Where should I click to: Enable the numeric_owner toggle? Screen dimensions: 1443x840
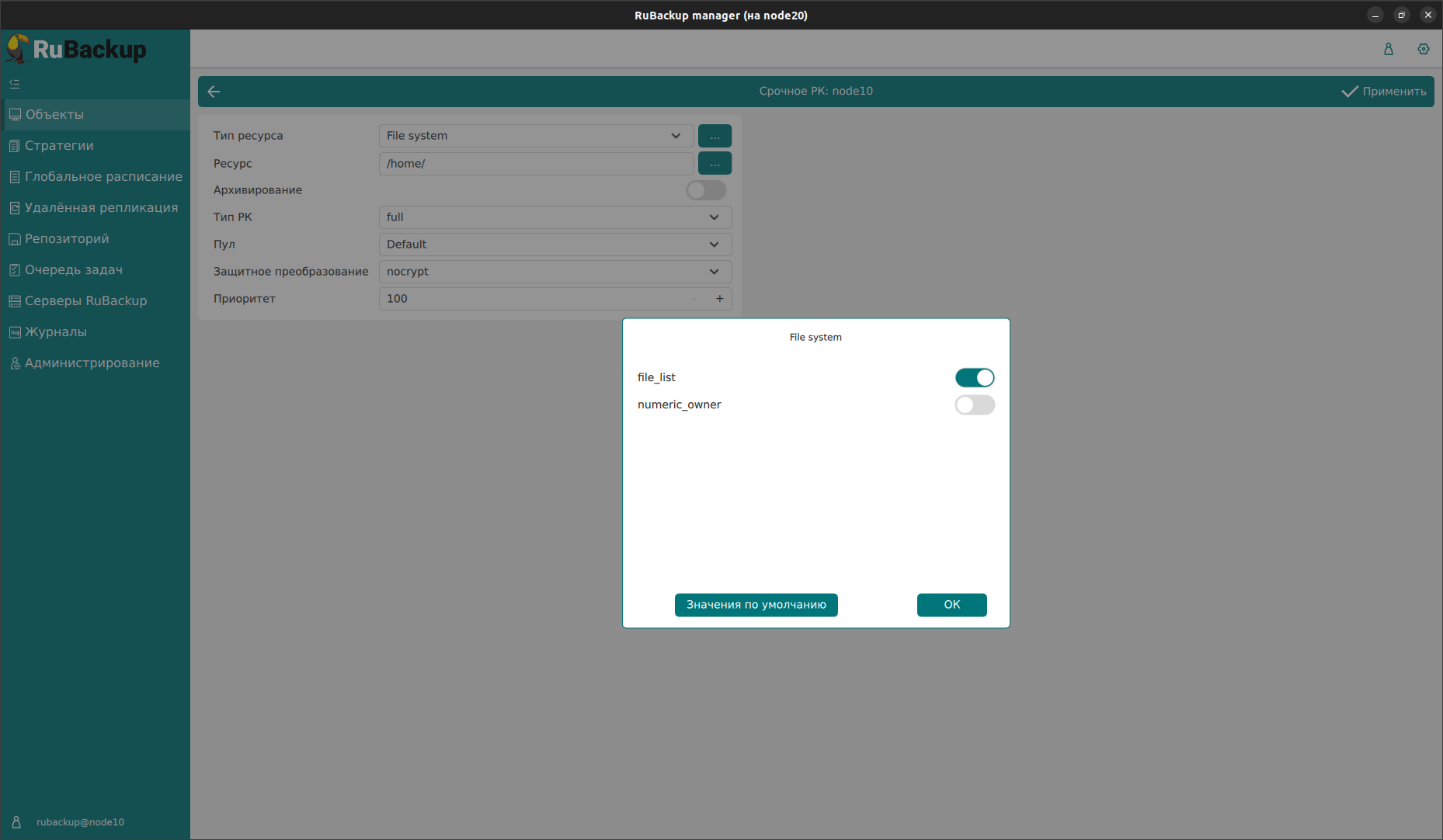pos(974,405)
